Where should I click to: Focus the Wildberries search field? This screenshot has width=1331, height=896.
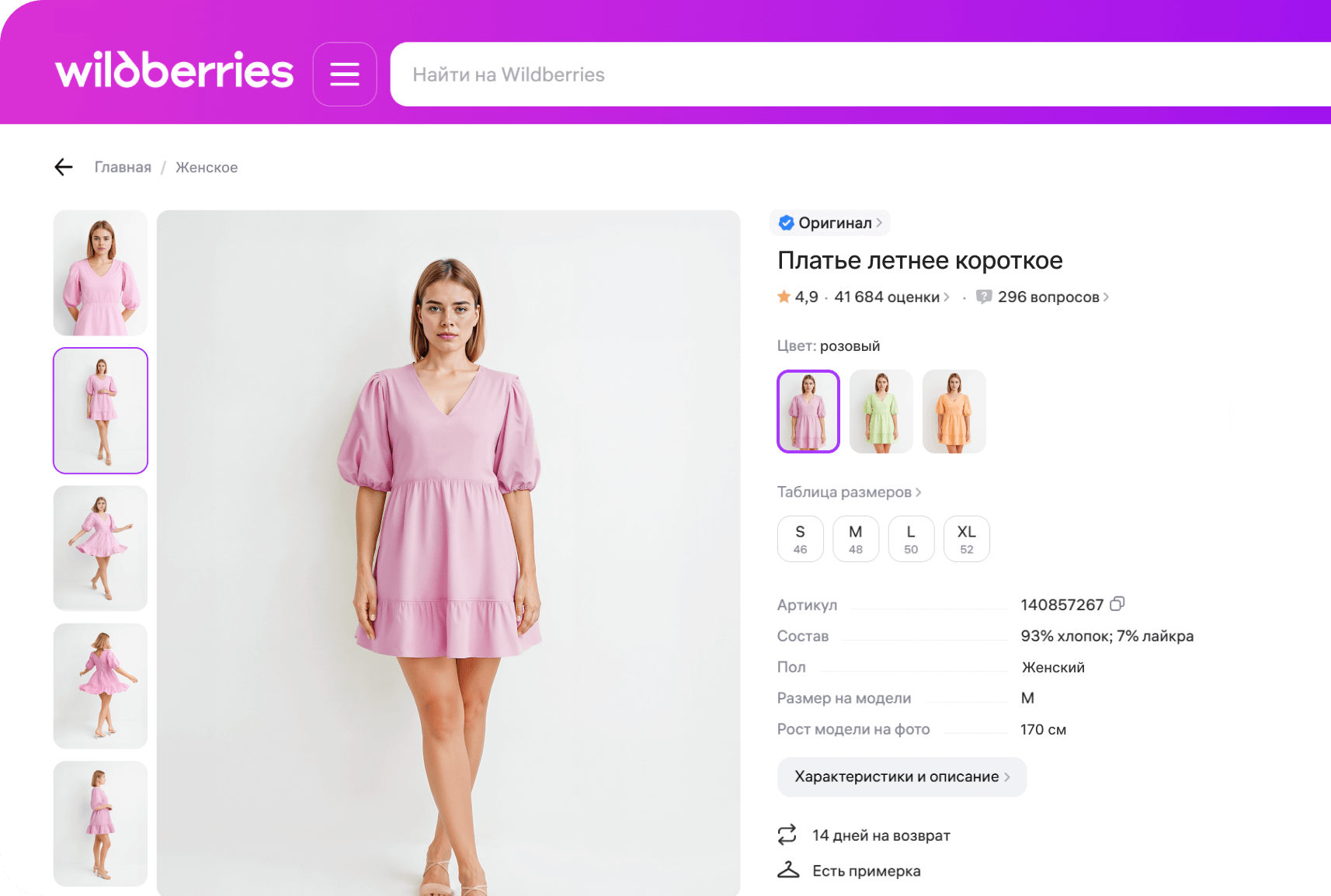(854, 75)
